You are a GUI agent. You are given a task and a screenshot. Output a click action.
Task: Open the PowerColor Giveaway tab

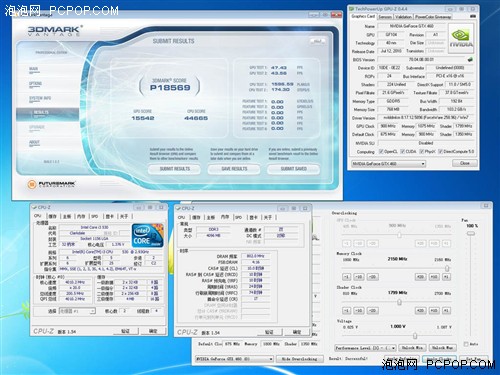(x=433, y=17)
